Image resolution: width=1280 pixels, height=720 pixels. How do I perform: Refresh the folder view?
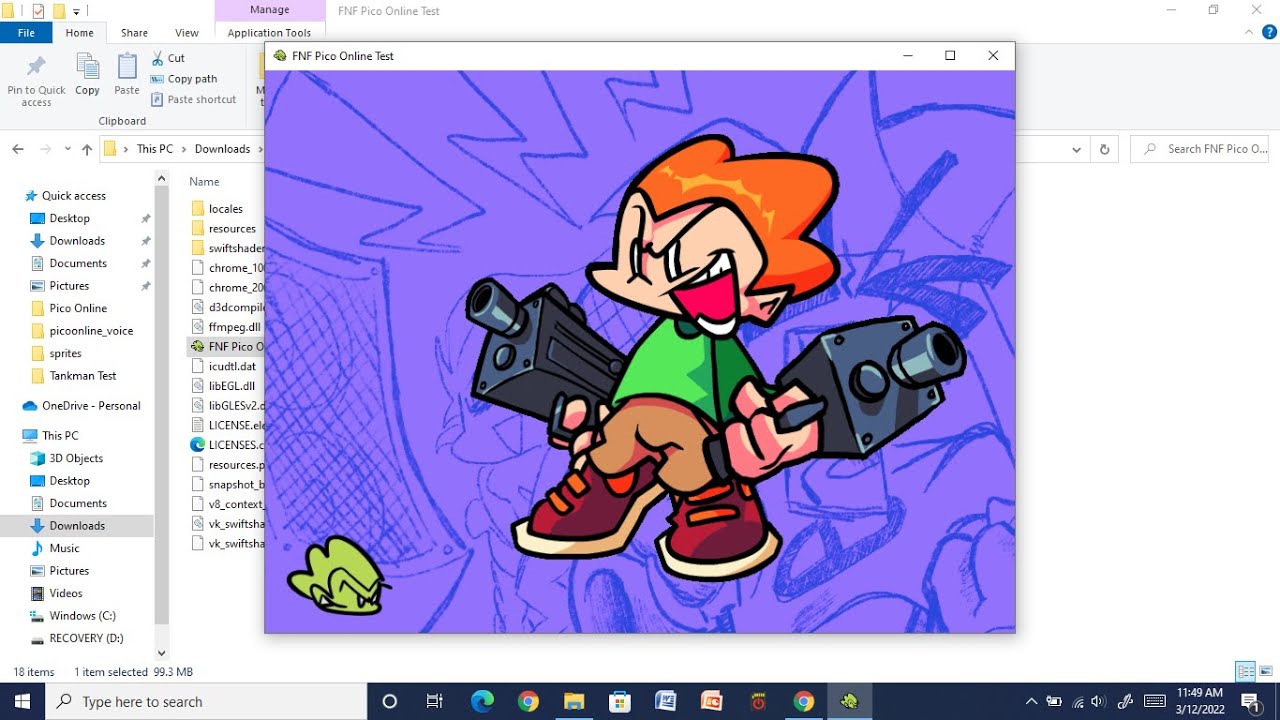pyautogui.click(x=1104, y=149)
